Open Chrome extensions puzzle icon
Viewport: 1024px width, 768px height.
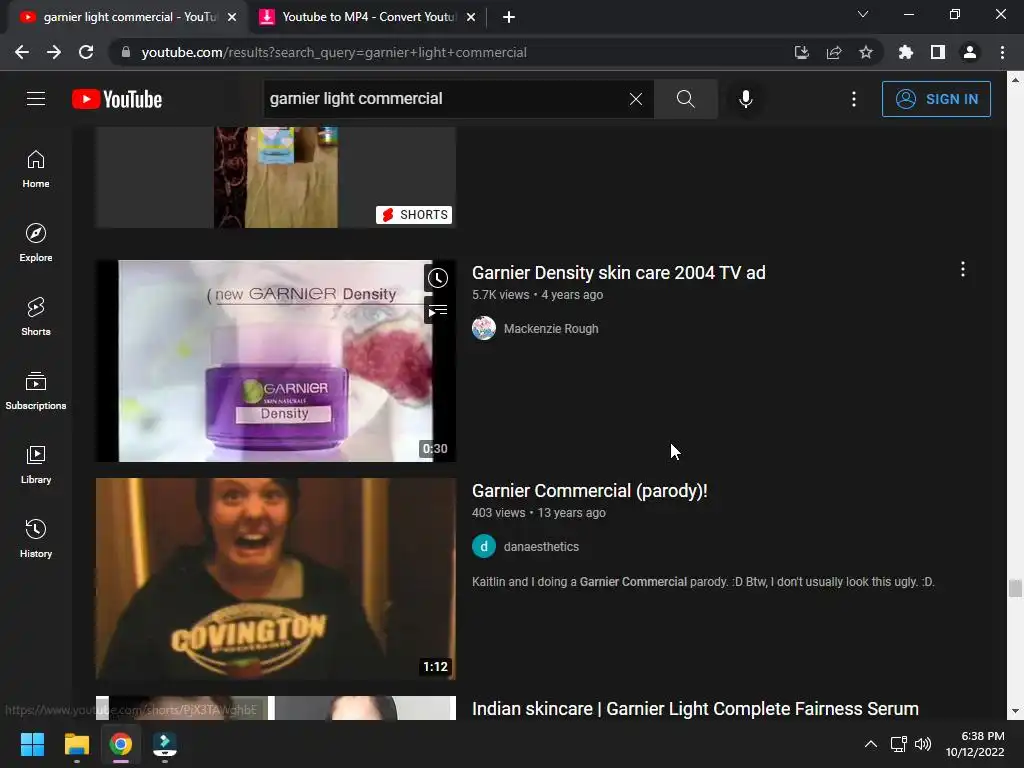[906, 52]
